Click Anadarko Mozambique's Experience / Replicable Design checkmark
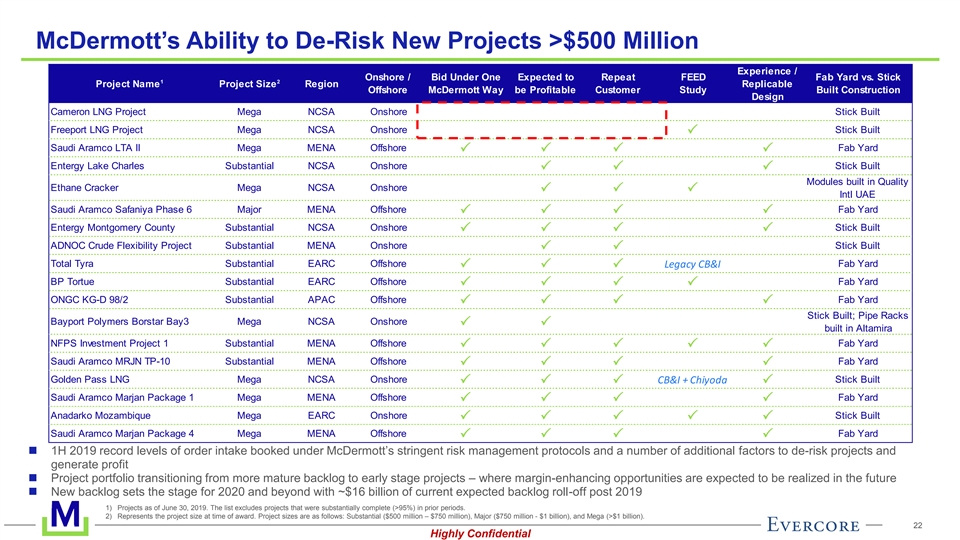Image resolution: width=960 pixels, height=540 pixels. 767,415
